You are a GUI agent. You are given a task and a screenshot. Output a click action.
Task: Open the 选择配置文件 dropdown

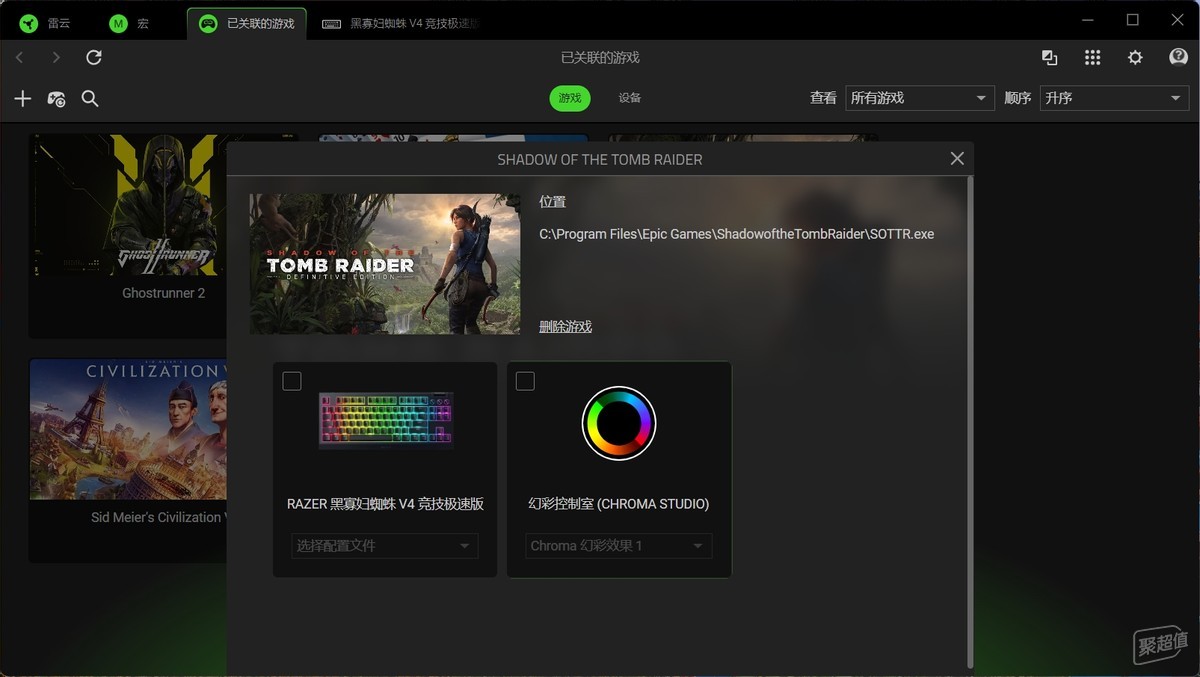(385, 546)
